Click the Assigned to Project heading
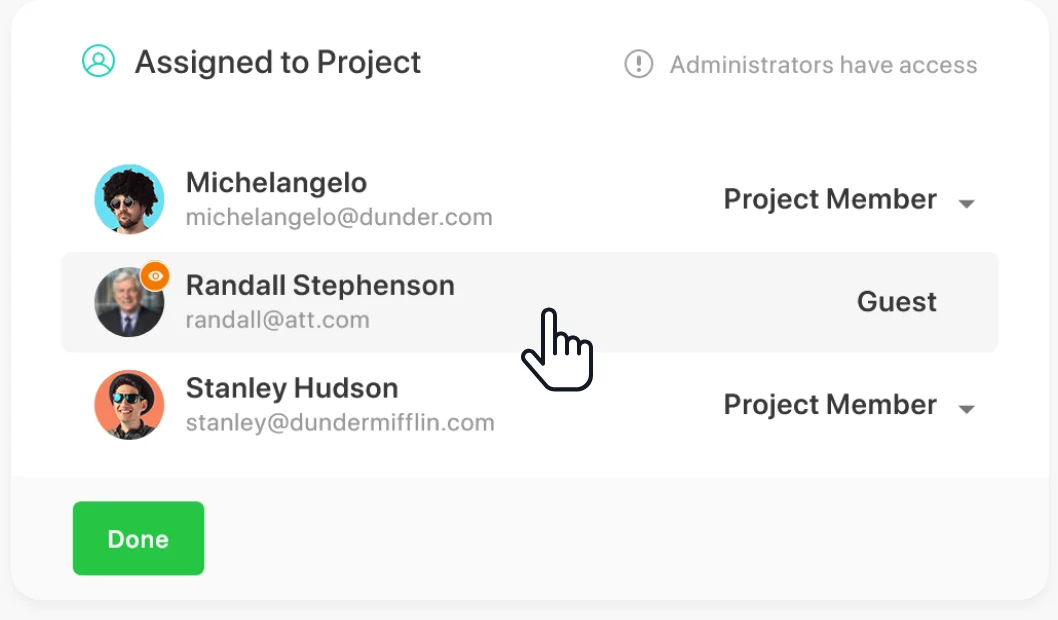This screenshot has width=1058, height=620. [278, 62]
